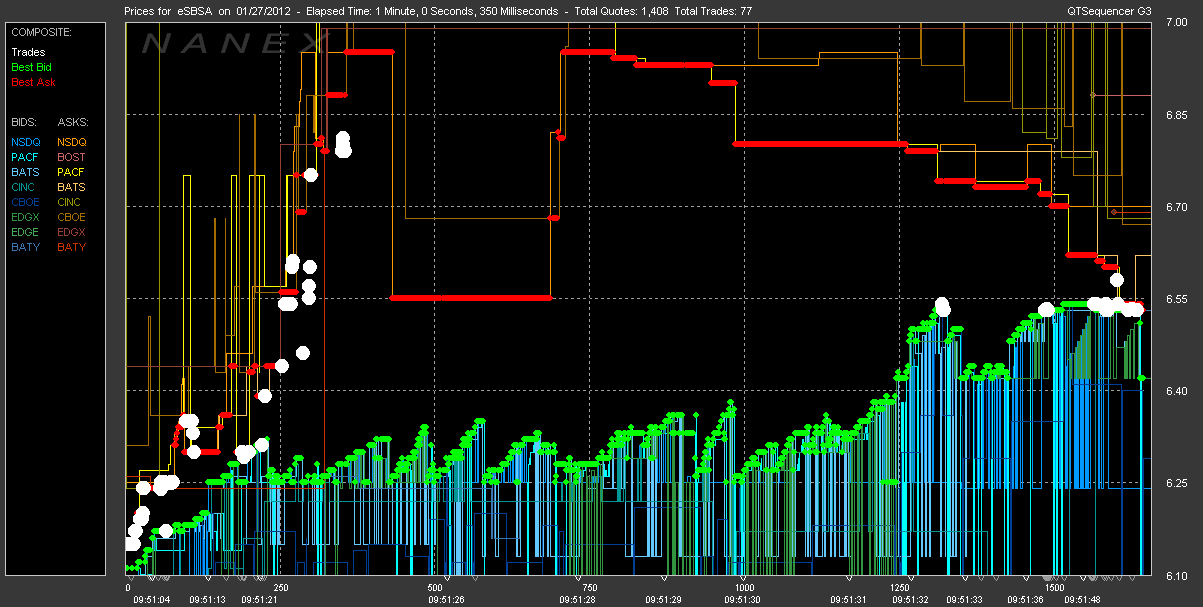1203x607 pixels.
Task: Click the 'Trades' legend entry
Action: [x=27, y=52]
